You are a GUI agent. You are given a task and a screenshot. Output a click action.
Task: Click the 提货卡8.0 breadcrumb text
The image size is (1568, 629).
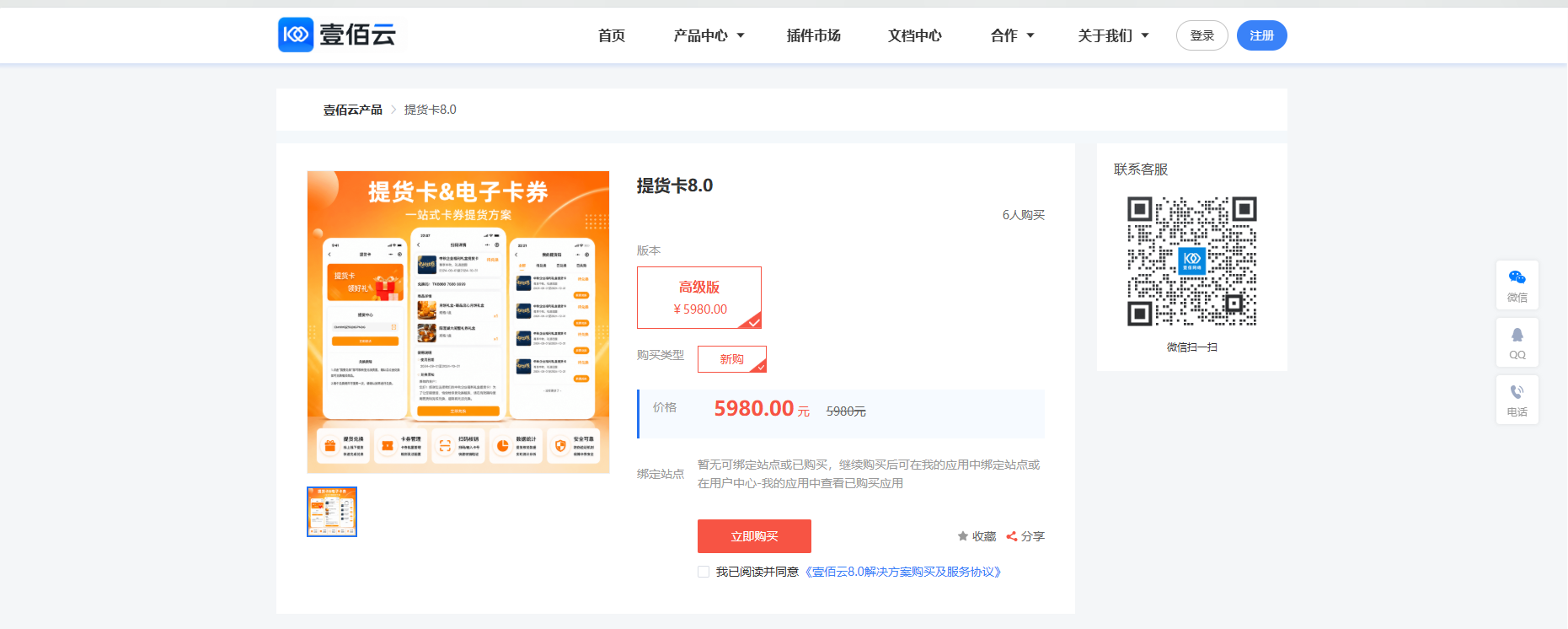click(x=431, y=110)
